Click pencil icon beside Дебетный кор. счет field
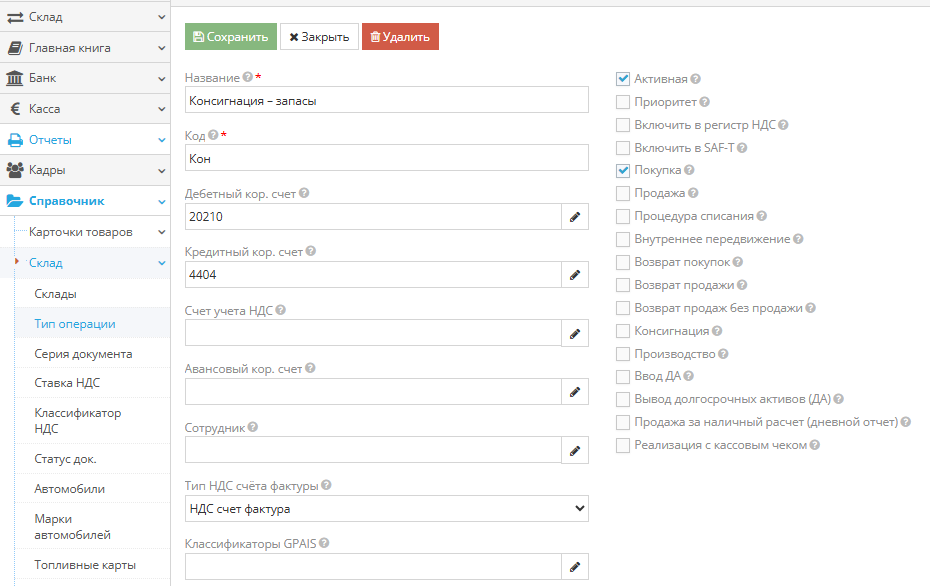 tap(574, 216)
